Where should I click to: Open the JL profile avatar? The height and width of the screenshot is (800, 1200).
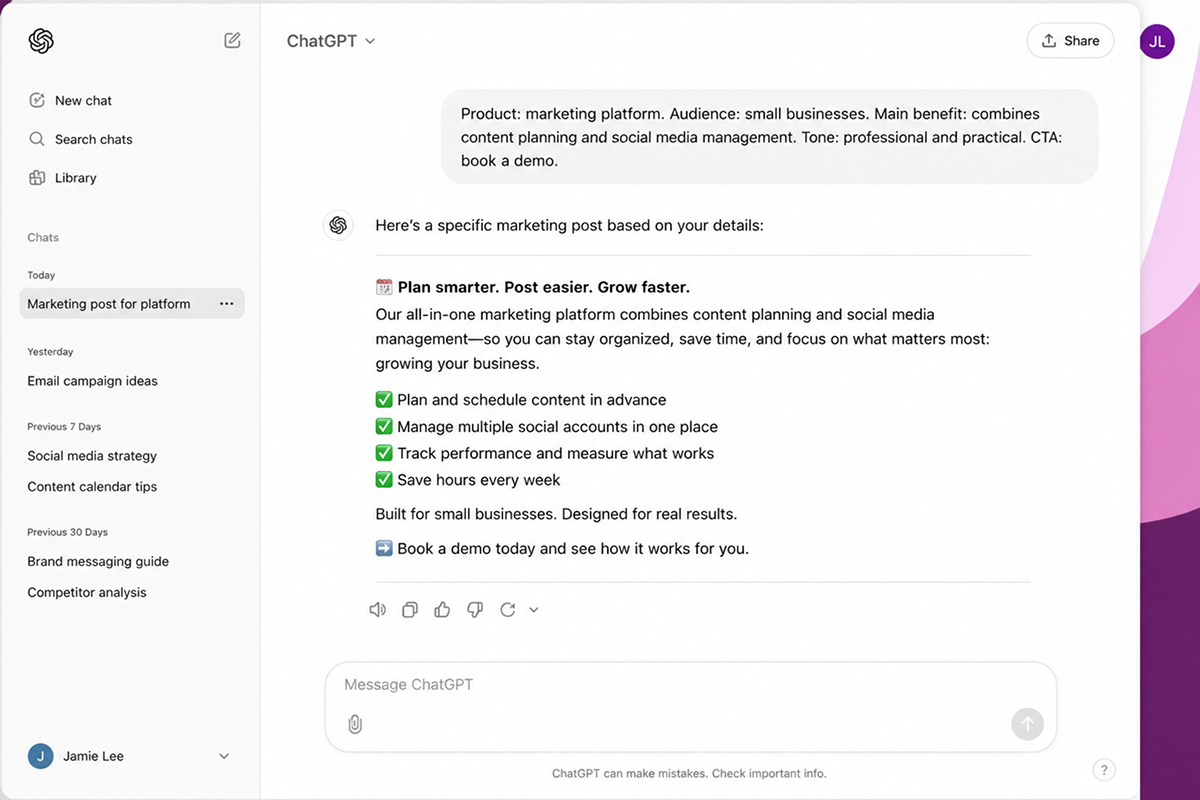[1157, 41]
